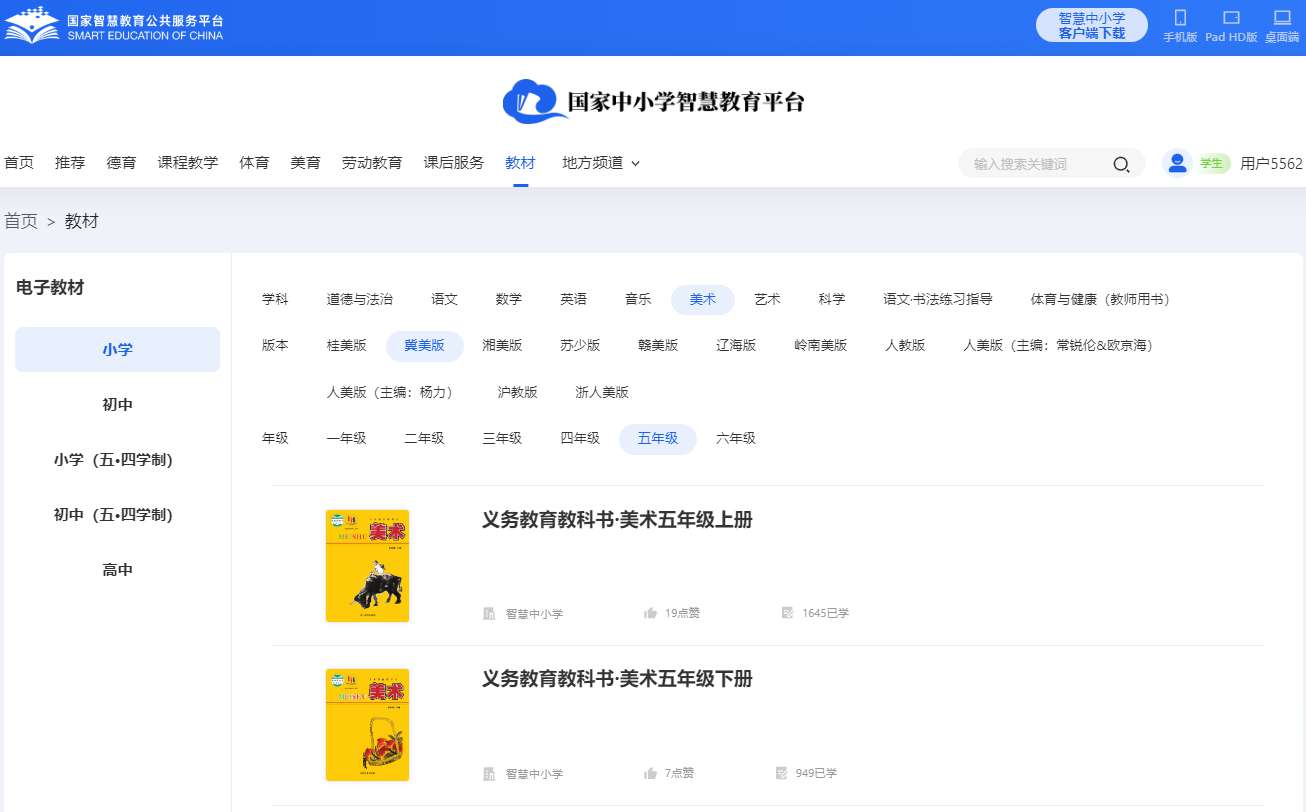1306x812 pixels.
Task: Choose the 科学 subject filter
Action: pos(832,299)
